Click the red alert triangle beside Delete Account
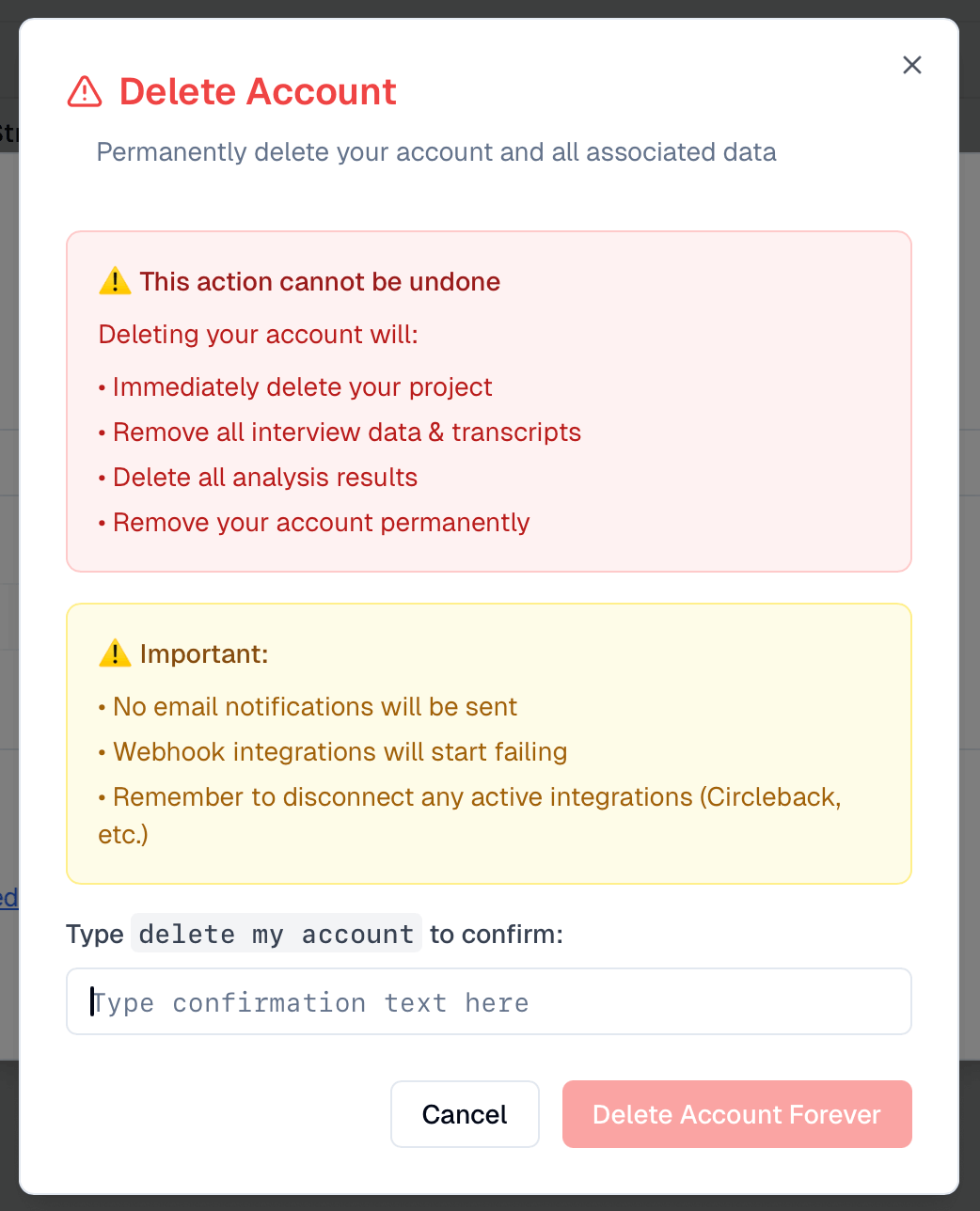Screen dimensions: 980x1211 [84, 91]
